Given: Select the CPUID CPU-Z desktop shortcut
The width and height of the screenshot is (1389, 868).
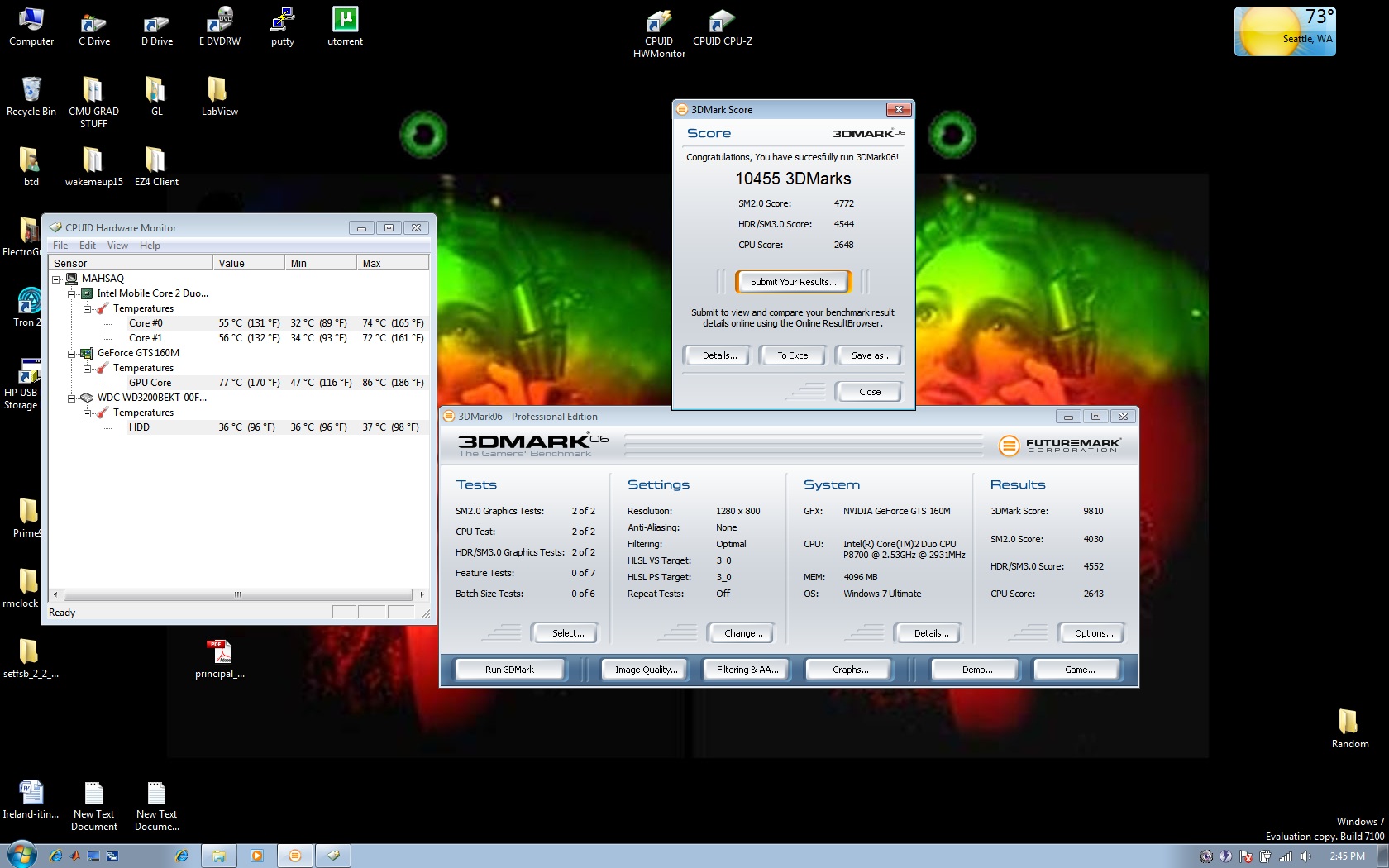Looking at the screenshot, I should click(x=723, y=26).
